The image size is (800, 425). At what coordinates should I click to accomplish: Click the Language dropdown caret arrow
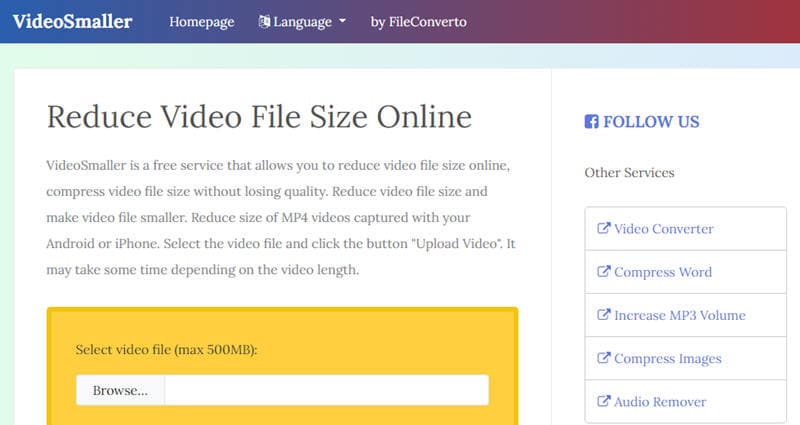(342, 21)
